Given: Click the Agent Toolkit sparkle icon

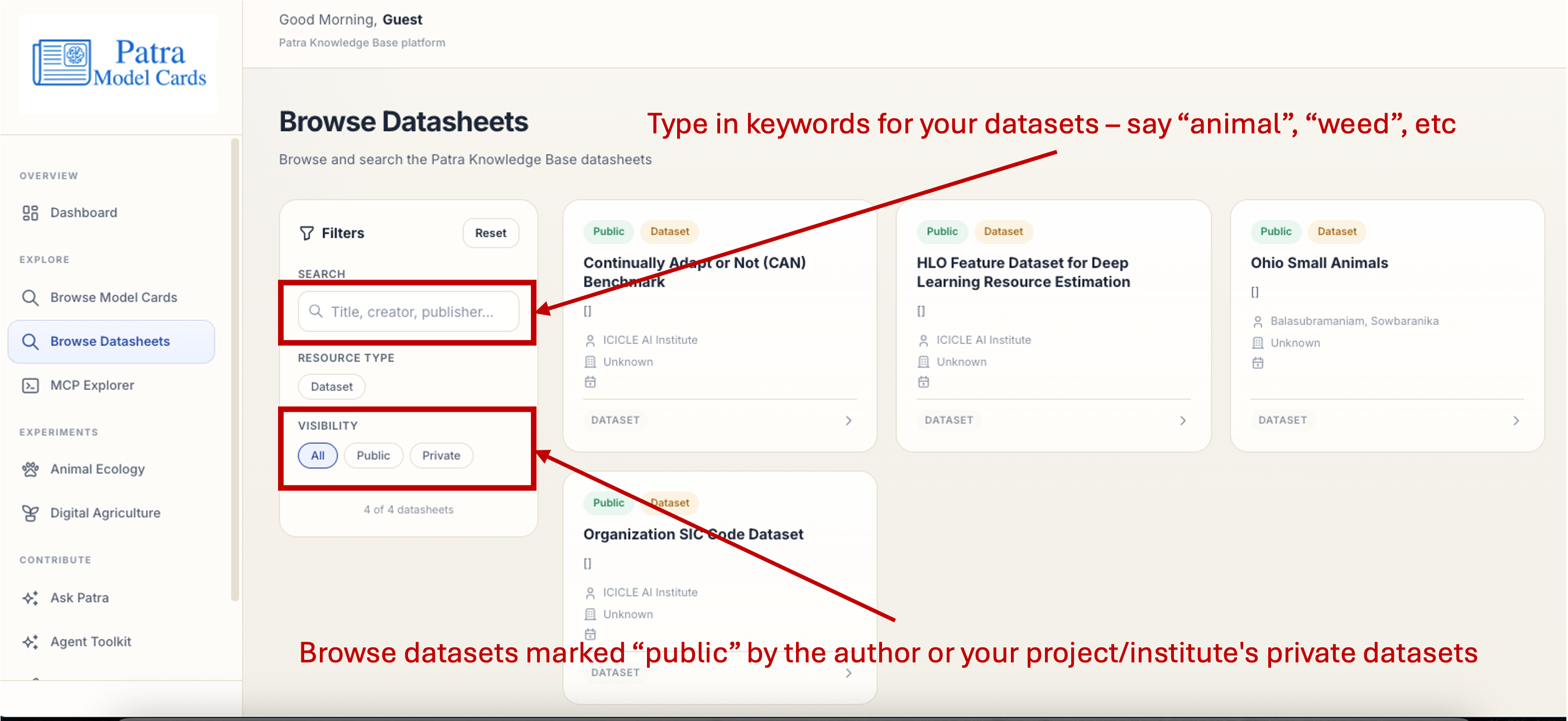Looking at the screenshot, I should [31, 642].
